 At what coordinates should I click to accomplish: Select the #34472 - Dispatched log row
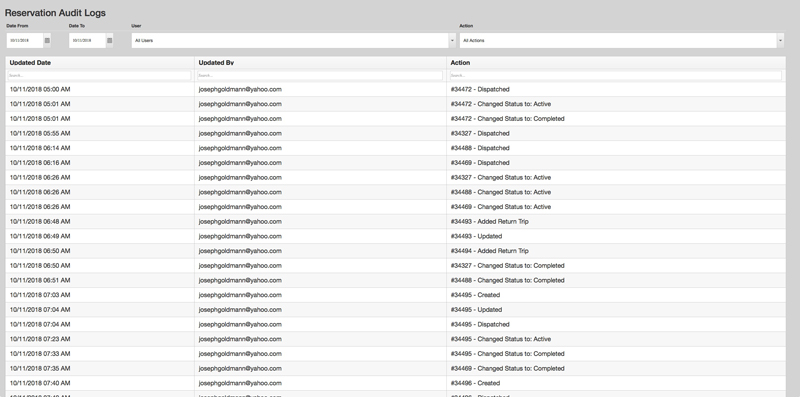click(x=395, y=89)
